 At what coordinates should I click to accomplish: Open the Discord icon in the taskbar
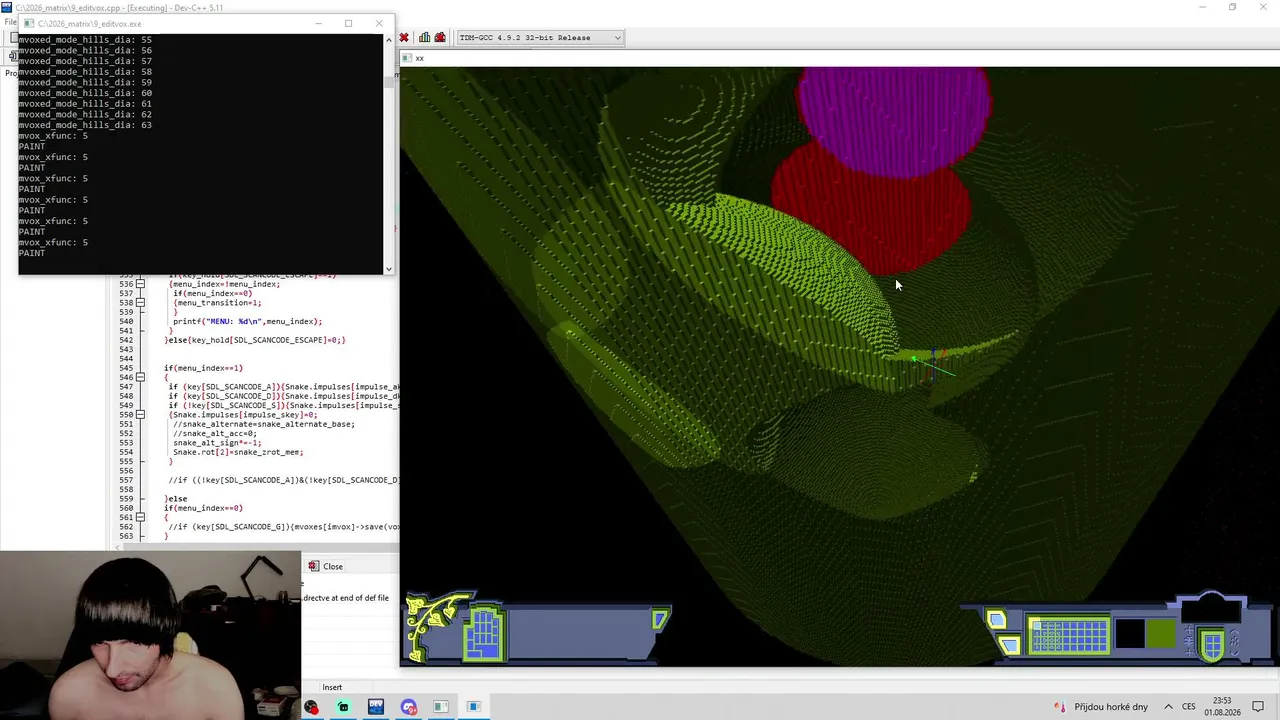point(408,707)
